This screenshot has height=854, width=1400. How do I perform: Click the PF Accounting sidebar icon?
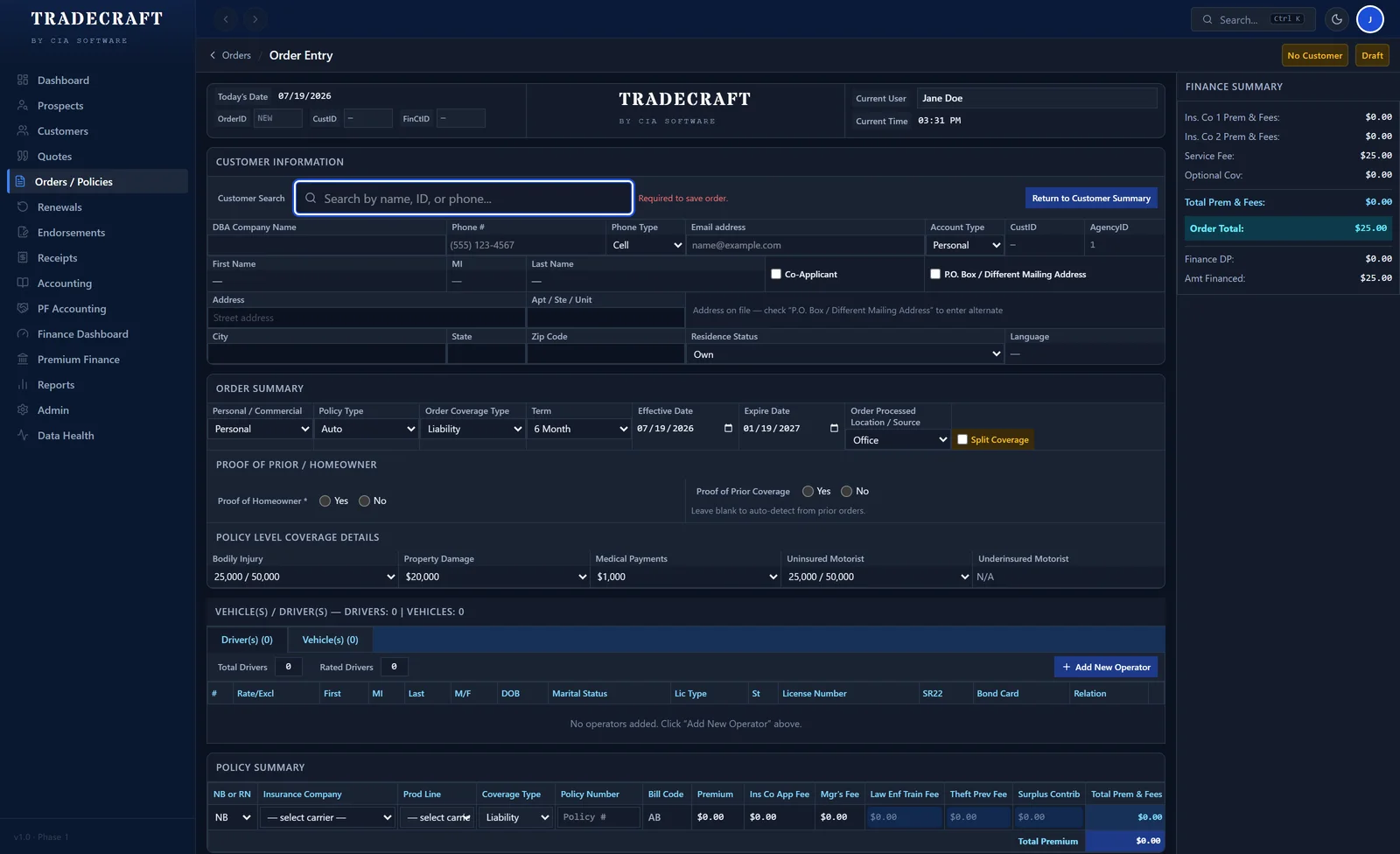[x=23, y=308]
